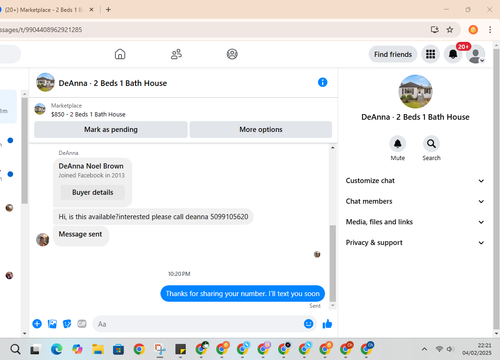Click the "Hi, is this available?" message

(153, 217)
